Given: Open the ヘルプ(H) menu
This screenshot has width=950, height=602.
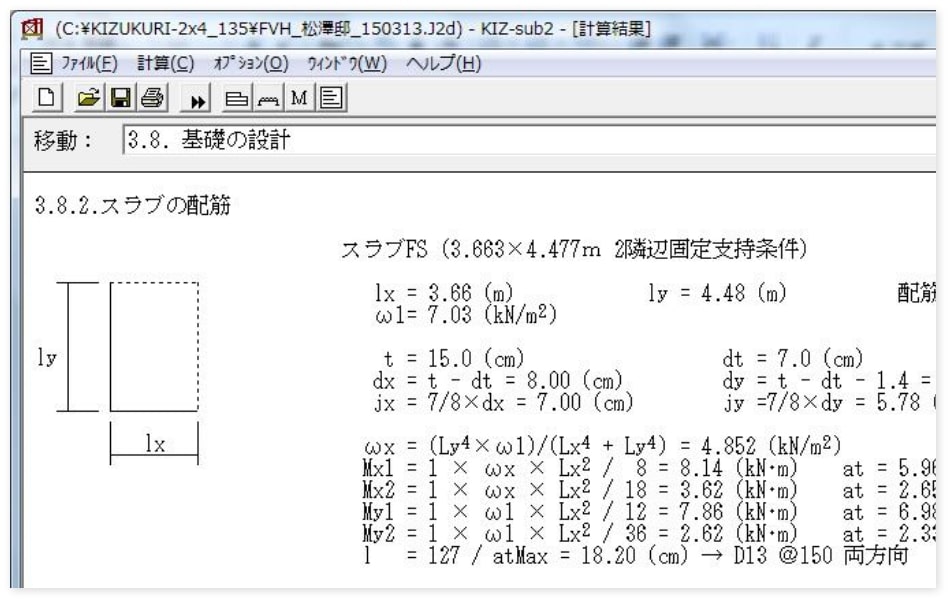Looking at the screenshot, I should pos(443,65).
